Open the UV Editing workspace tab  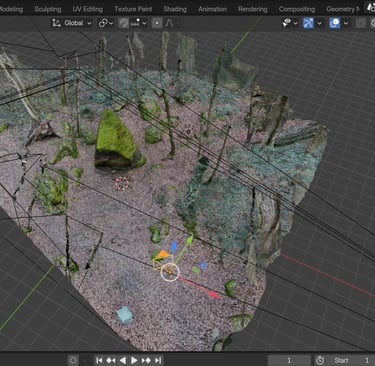click(87, 9)
